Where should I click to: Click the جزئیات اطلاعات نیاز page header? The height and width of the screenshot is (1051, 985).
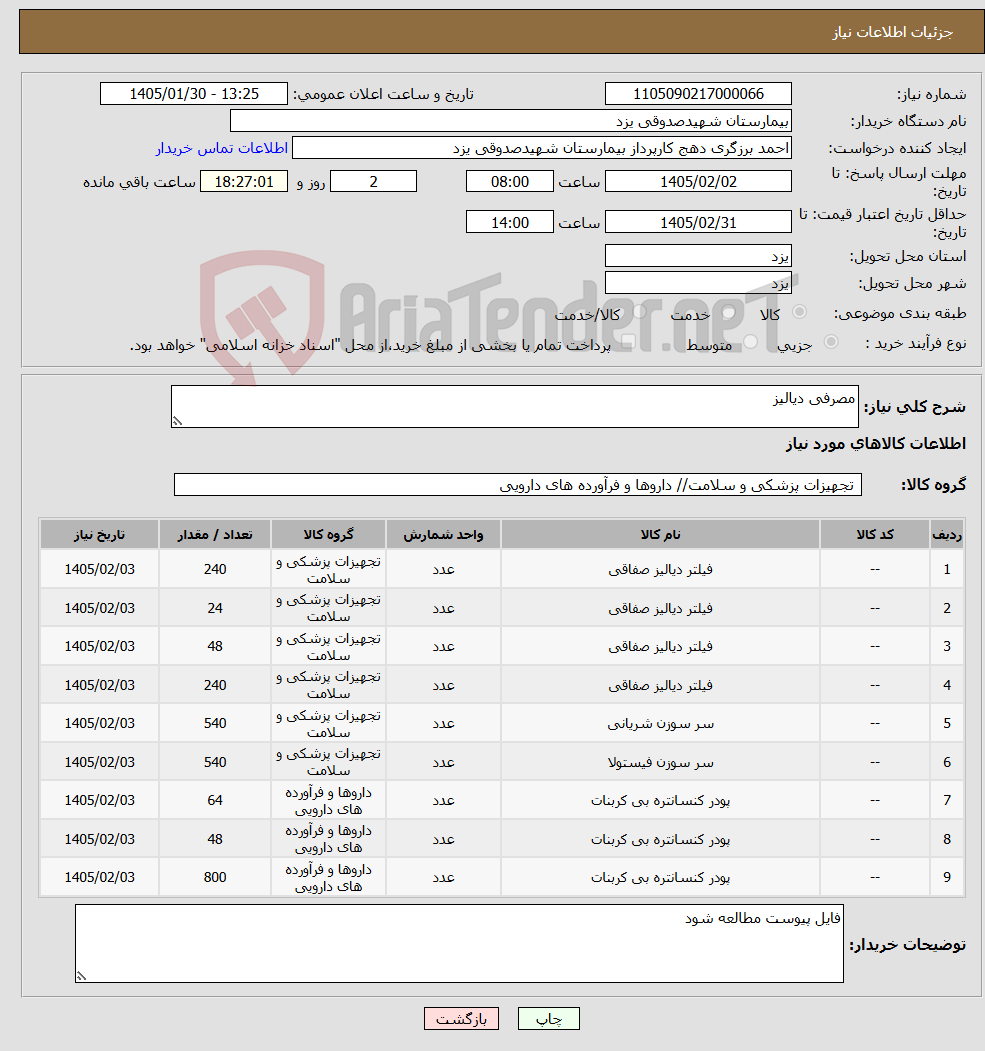[893, 32]
